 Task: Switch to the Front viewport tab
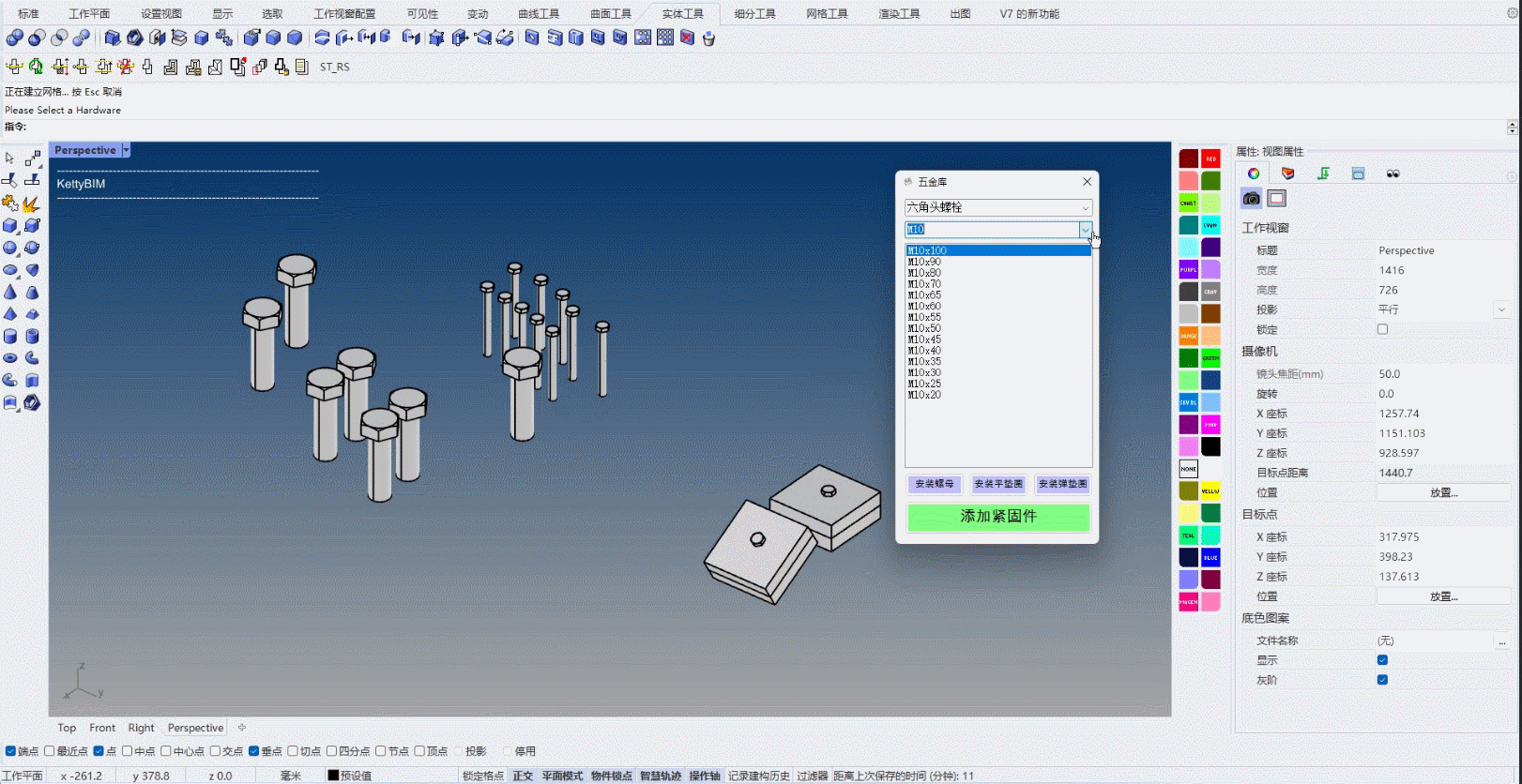click(x=102, y=728)
